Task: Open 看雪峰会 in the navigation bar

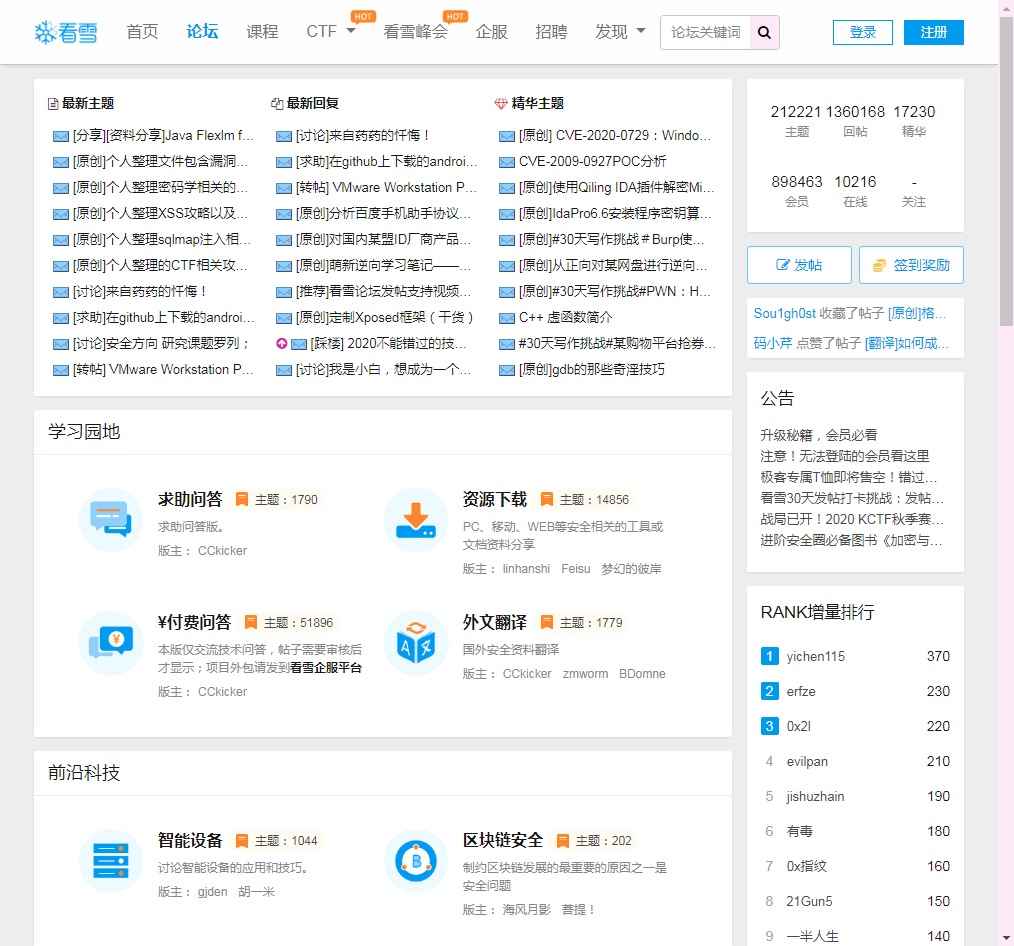Action: pos(415,31)
